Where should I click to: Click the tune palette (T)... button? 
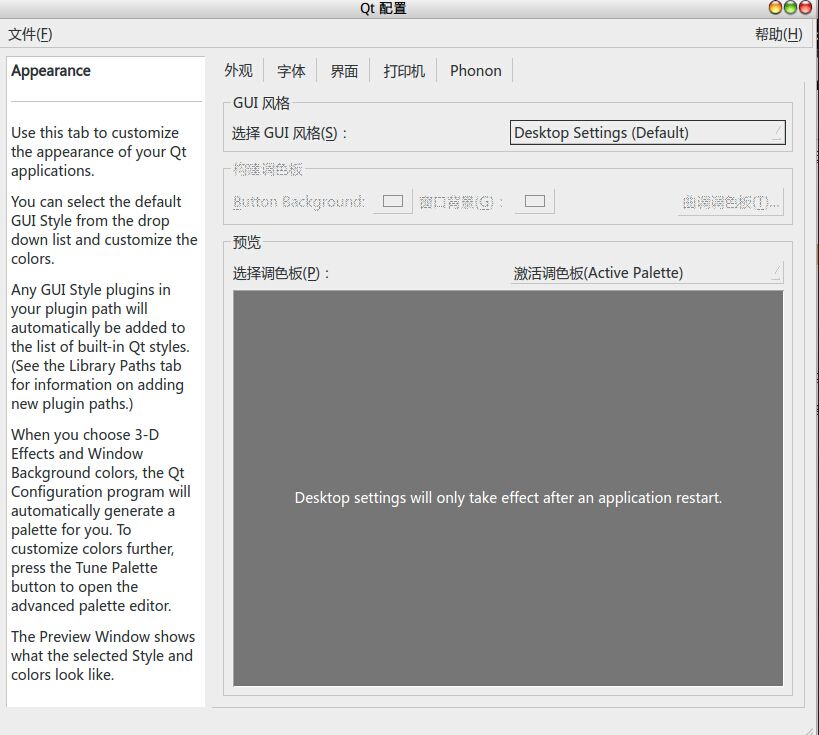(731, 202)
